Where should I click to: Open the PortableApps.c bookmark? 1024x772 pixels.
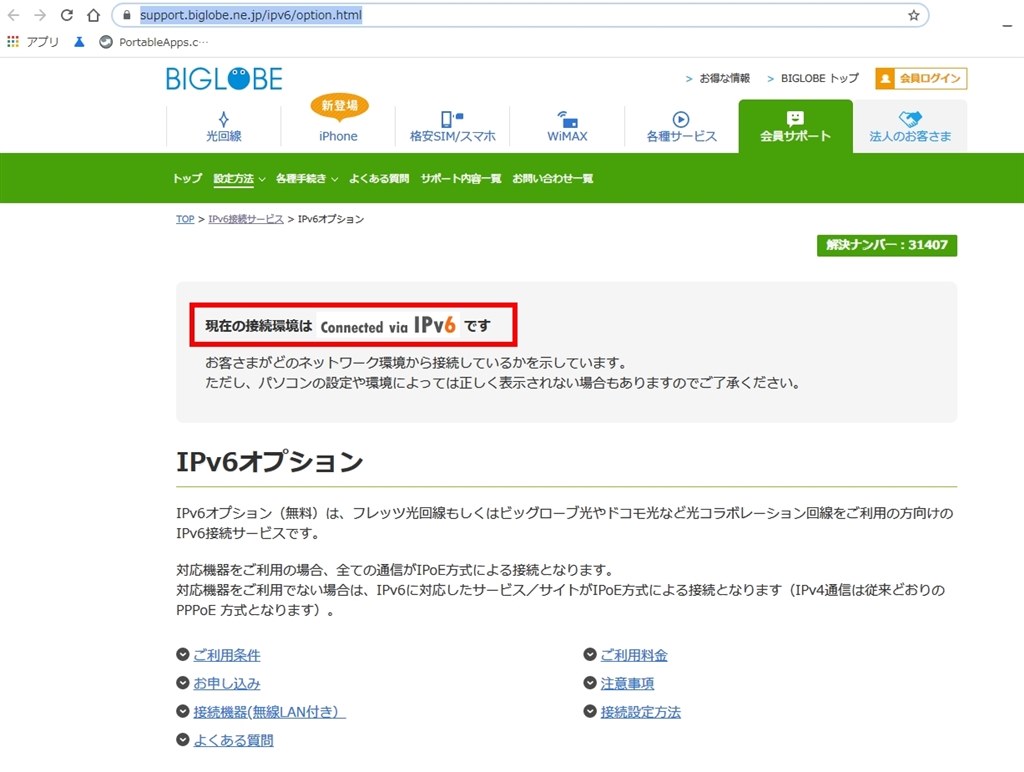pos(155,42)
